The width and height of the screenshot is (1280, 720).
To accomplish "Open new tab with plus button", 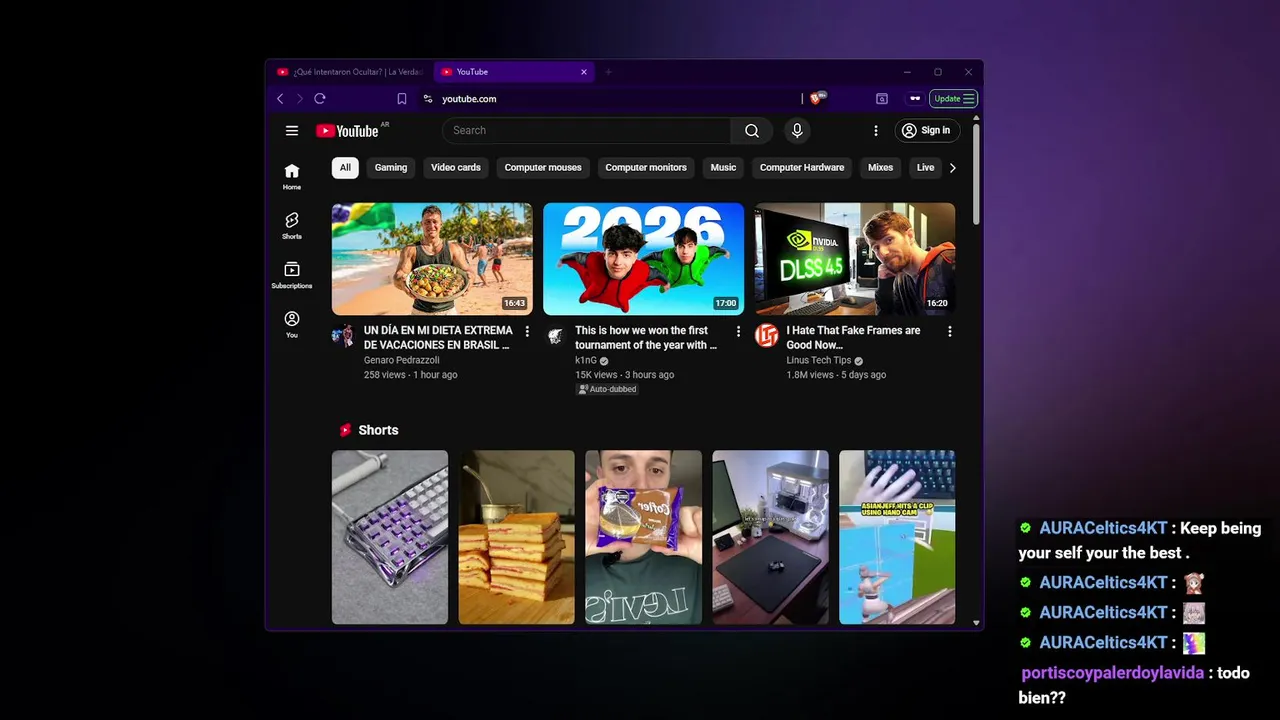I will tap(608, 72).
